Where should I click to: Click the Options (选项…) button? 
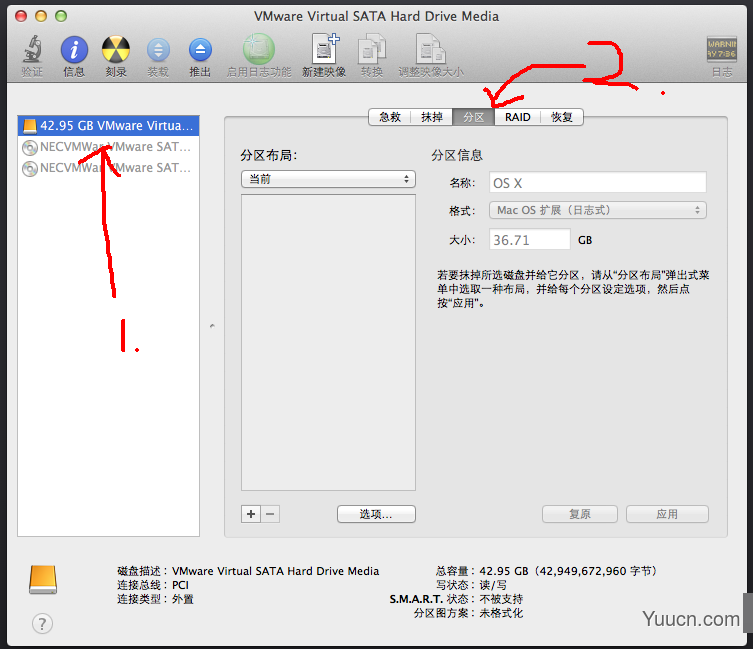pyautogui.click(x=376, y=514)
